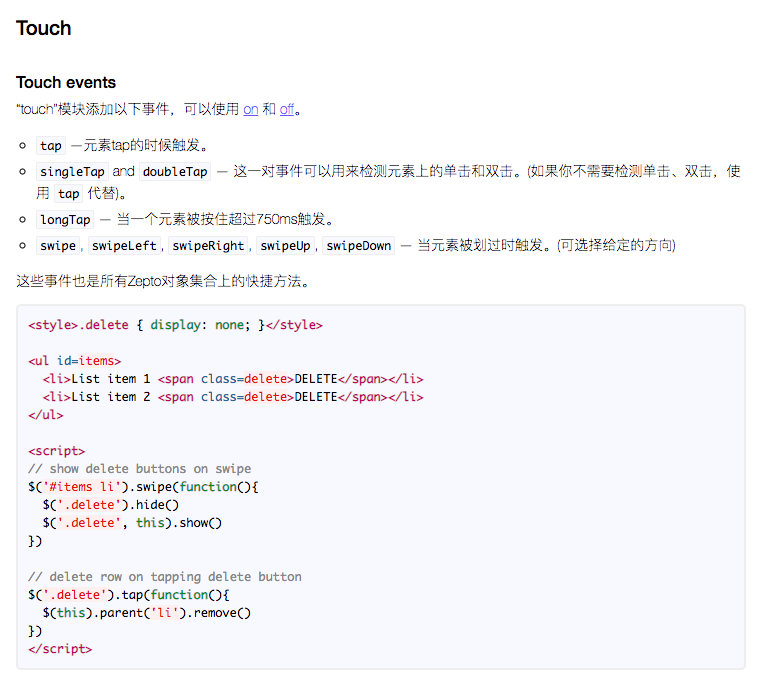Click the "$('.delete').hide()" code line
The height and width of the screenshot is (694, 761).
coord(111,505)
